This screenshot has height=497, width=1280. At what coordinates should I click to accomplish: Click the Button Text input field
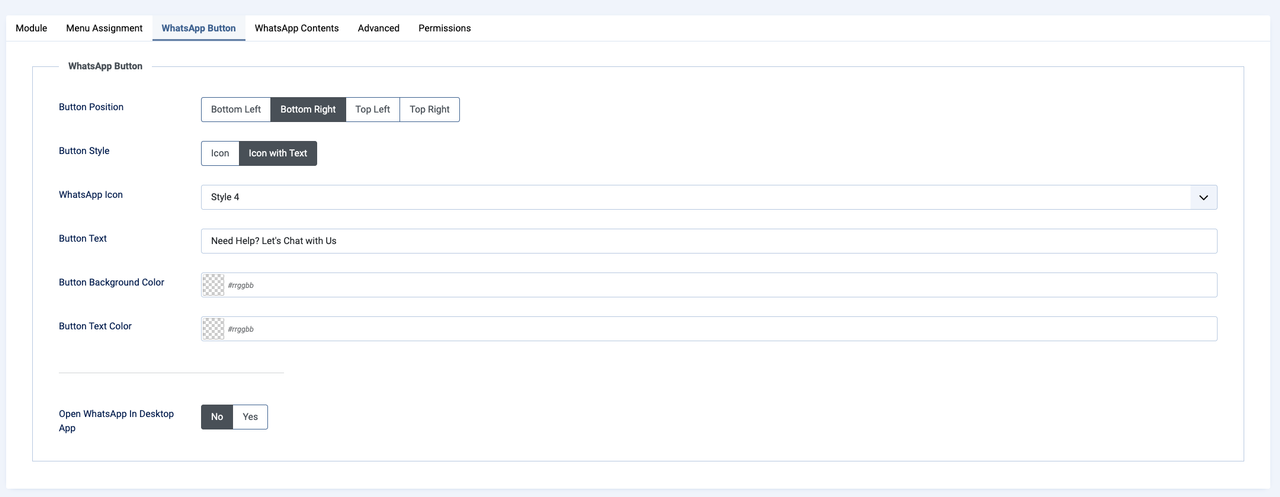pyautogui.click(x=709, y=241)
